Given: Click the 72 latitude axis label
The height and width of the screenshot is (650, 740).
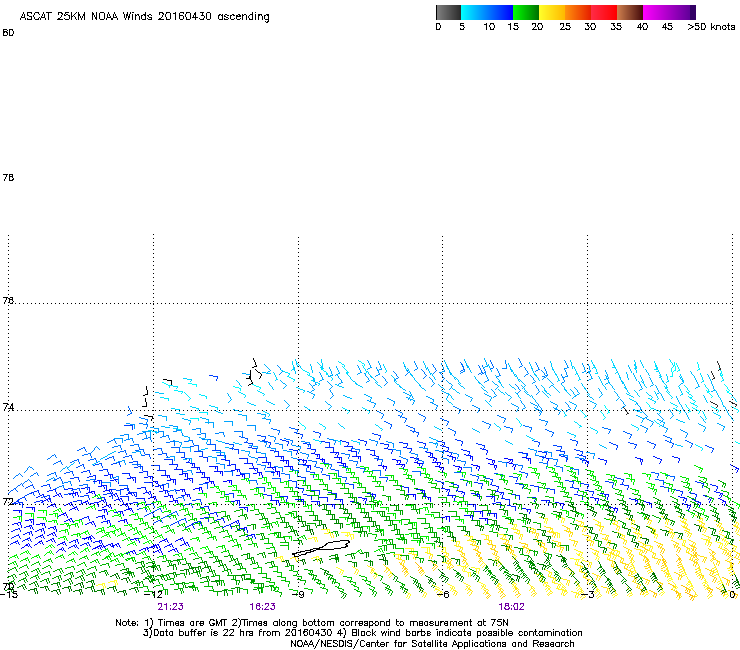Looking at the screenshot, I should coord(8,501).
